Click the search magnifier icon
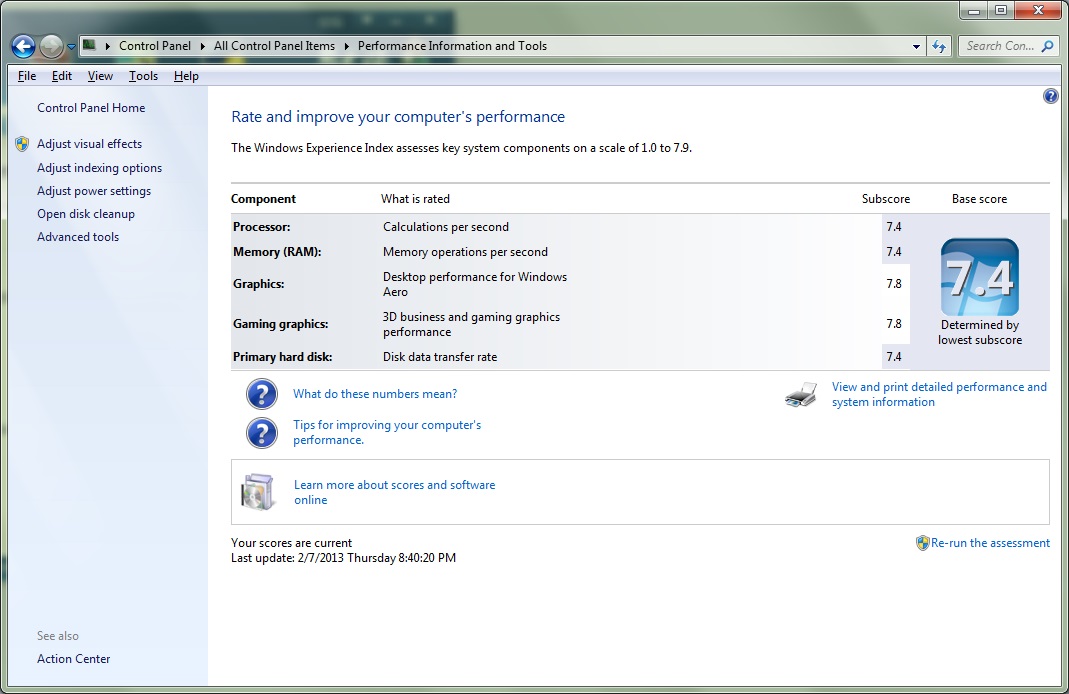1069x694 pixels. coord(1048,46)
